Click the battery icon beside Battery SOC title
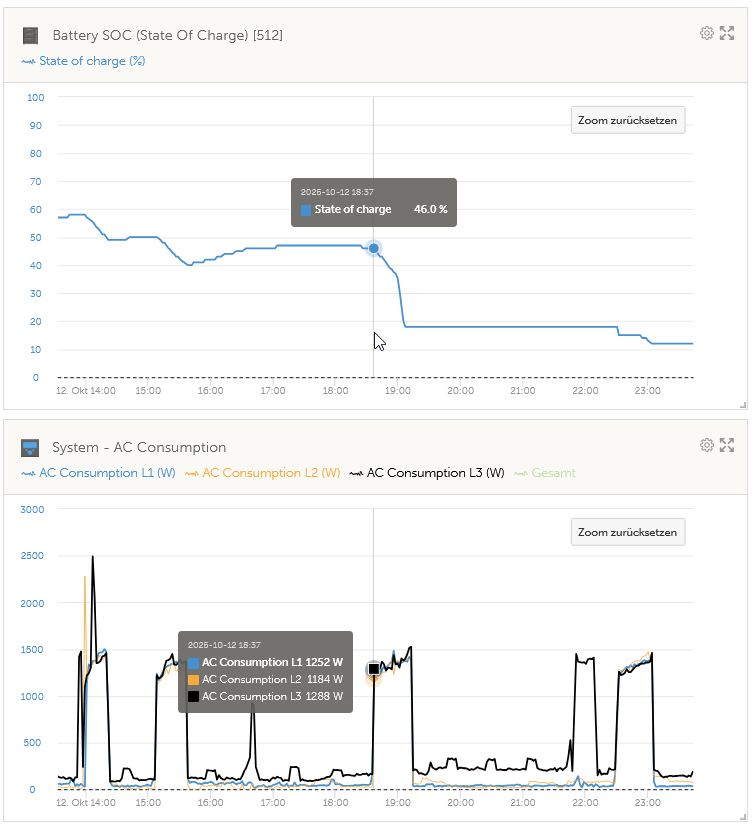This screenshot has width=755, height=827. point(31,36)
